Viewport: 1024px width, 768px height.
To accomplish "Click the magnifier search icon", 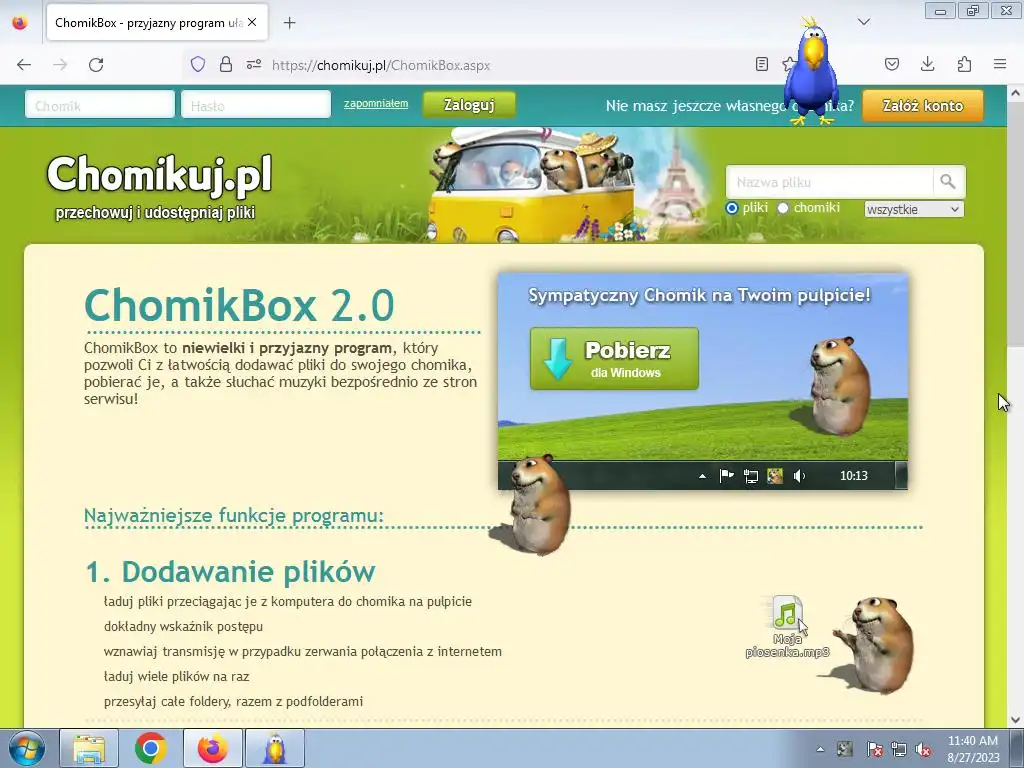I will click(x=948, y=182).
